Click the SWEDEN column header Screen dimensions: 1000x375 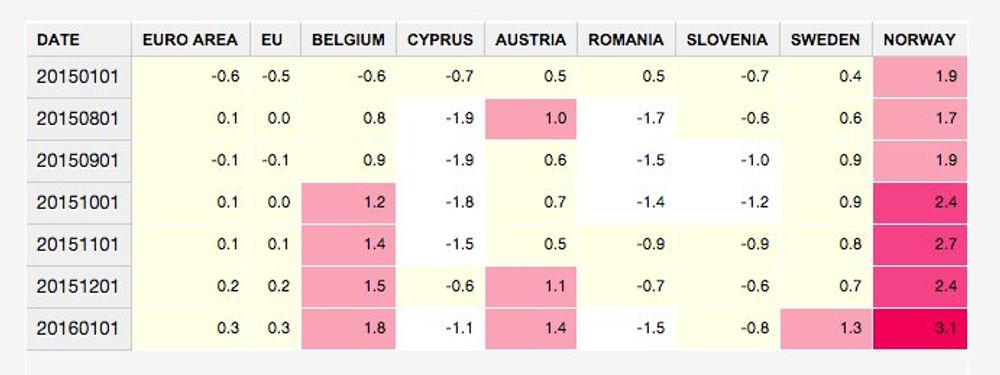click(826, 40)
